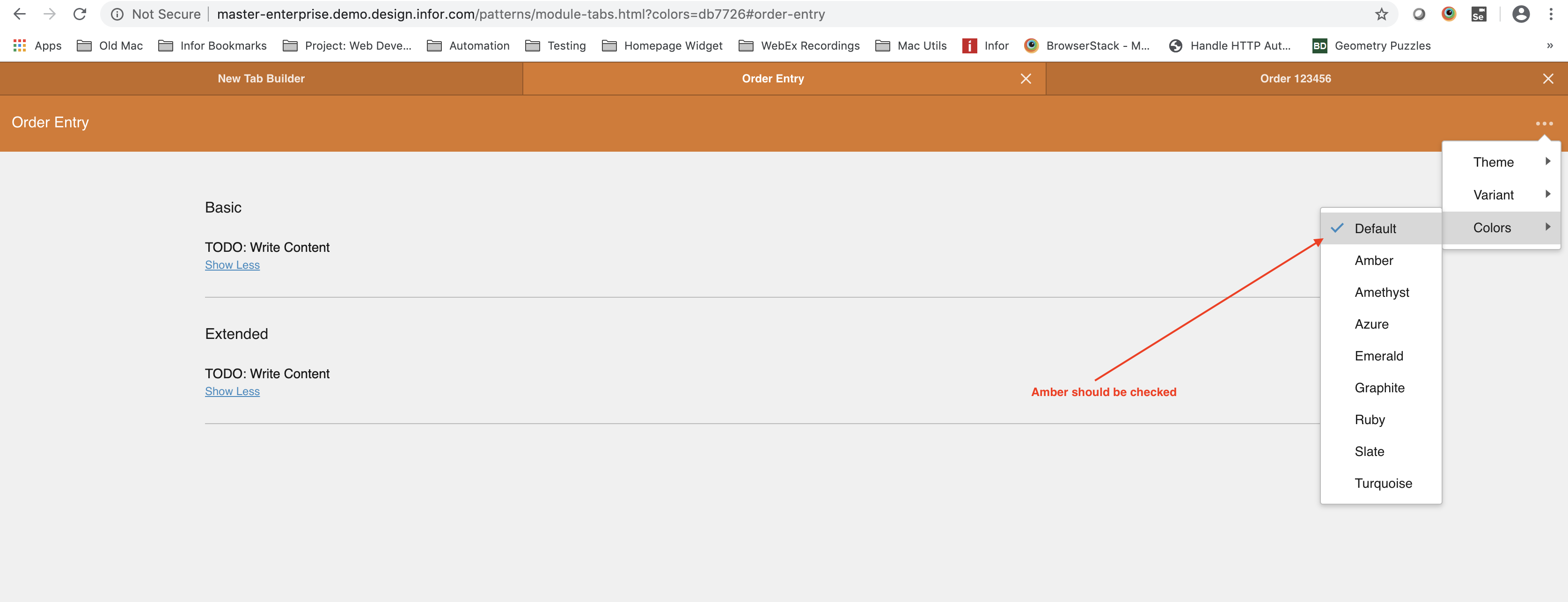
Task: Click the Selenium IDE extension icon
Action: (x=1479, y=14)
